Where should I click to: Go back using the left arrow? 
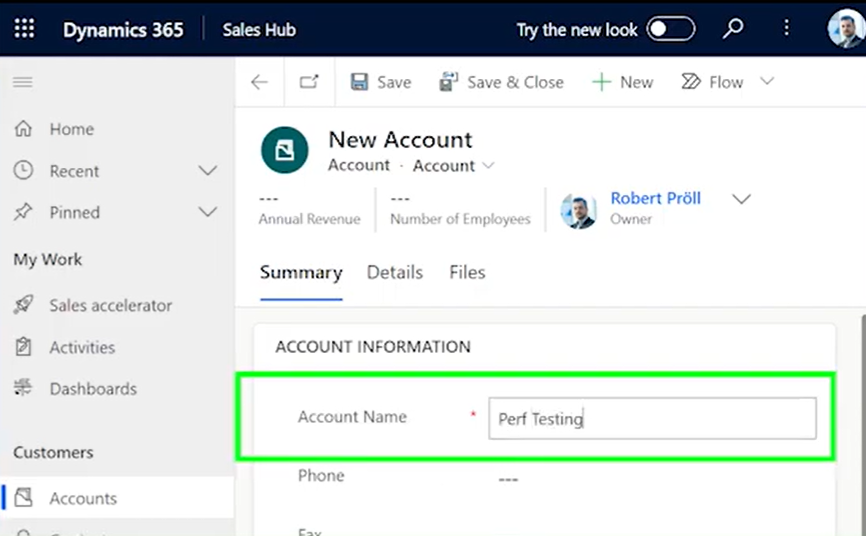coord(259,82)
